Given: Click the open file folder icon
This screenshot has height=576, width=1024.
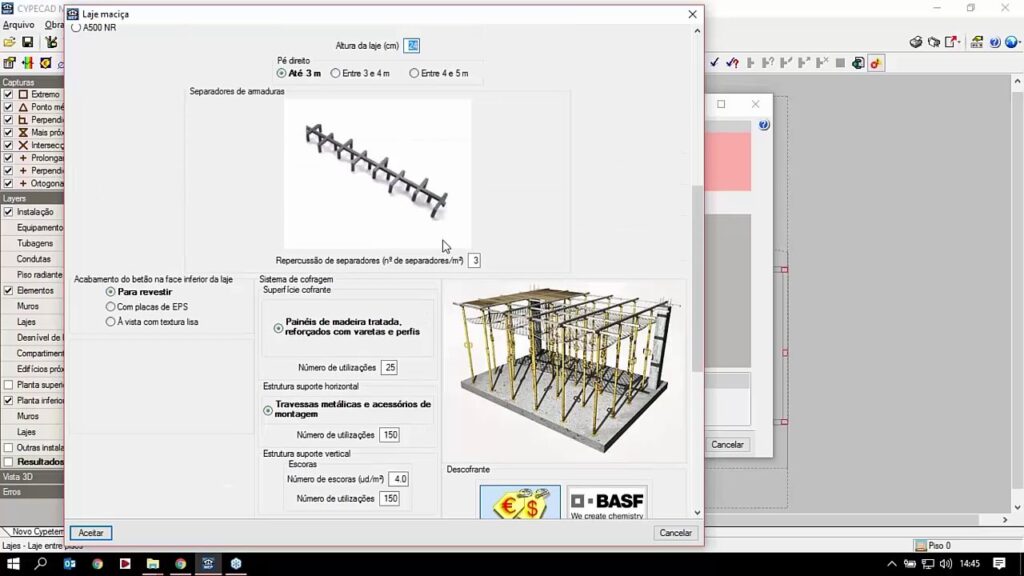Looking at the screenshot, I should [9, 42].
